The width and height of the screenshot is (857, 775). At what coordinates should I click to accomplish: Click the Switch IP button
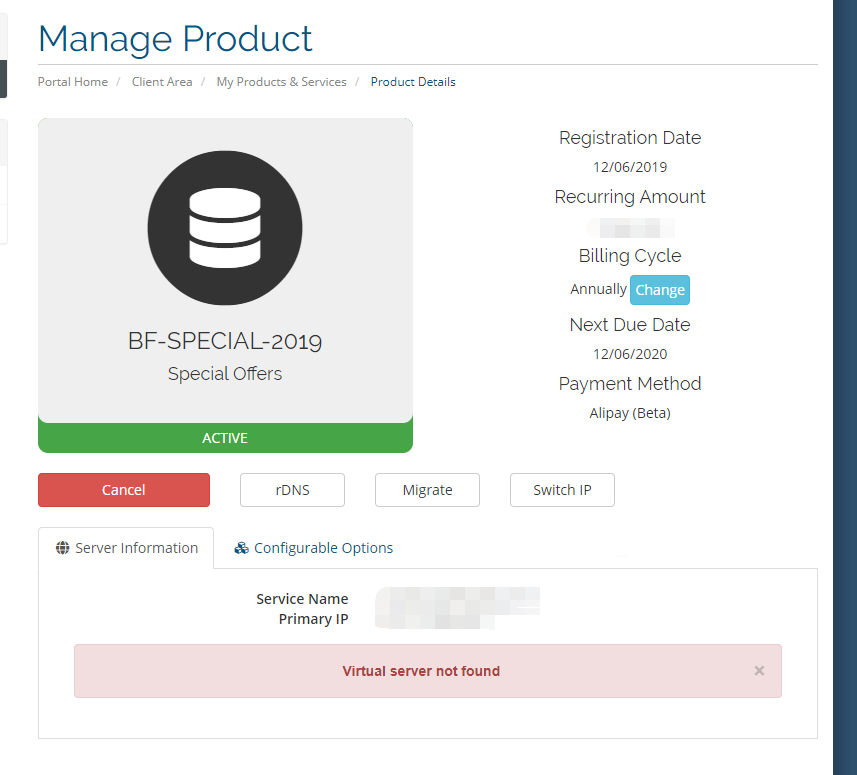pyautogui.click(x=562, y=490)
